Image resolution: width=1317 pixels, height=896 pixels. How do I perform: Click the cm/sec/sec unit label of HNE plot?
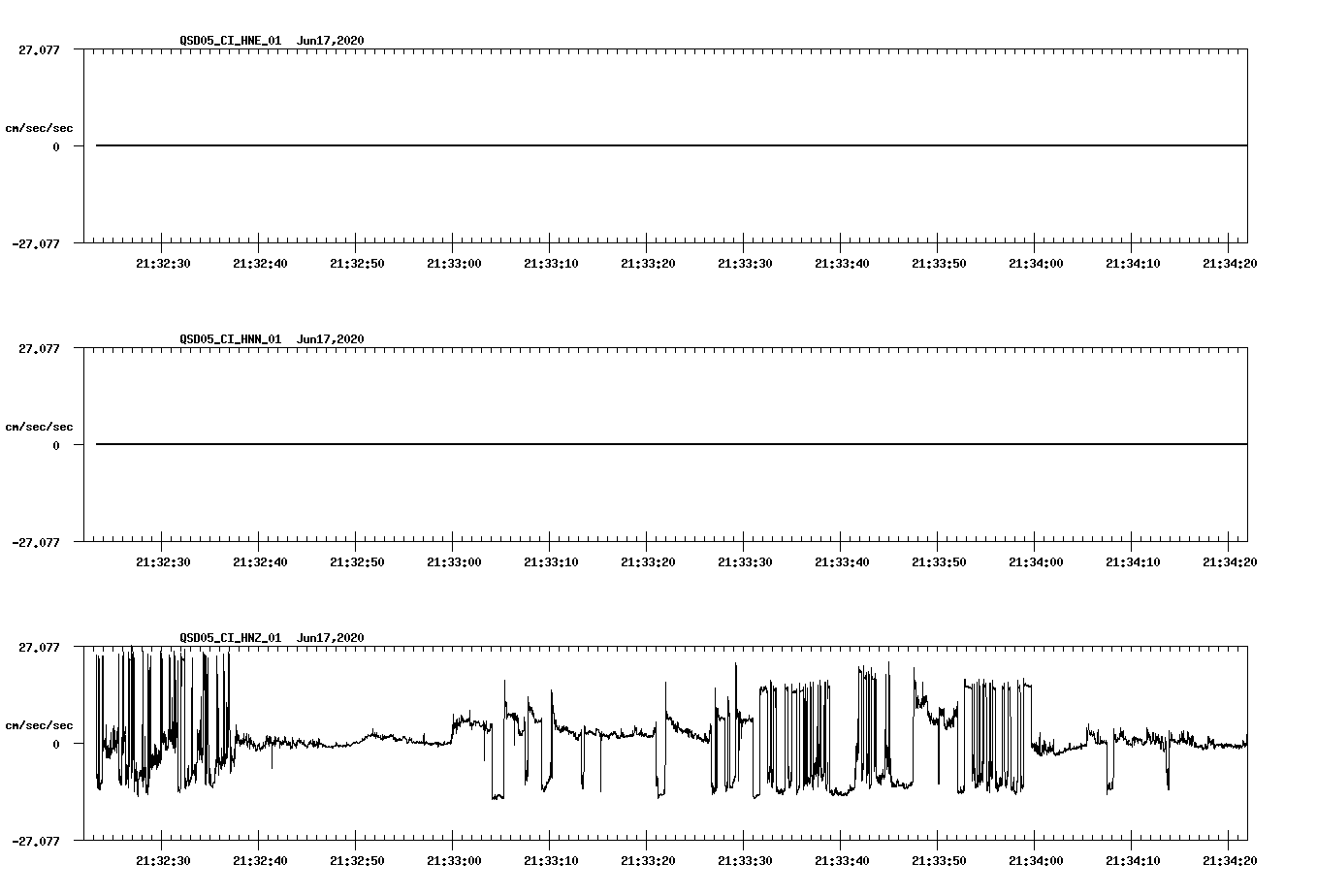click(x=40, y=128)
